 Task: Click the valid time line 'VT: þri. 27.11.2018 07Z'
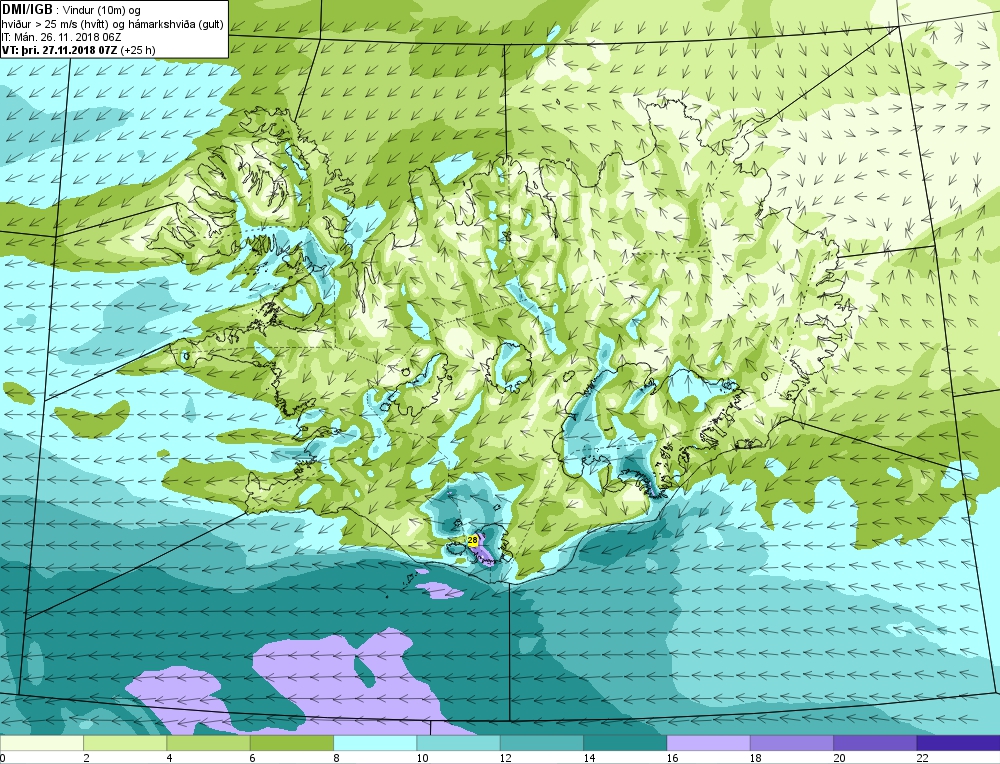[x=61, y=50]
